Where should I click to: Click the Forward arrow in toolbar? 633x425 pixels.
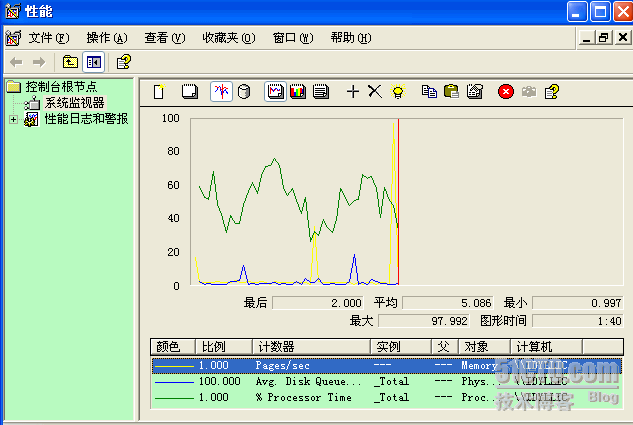(x=39, y=62)
